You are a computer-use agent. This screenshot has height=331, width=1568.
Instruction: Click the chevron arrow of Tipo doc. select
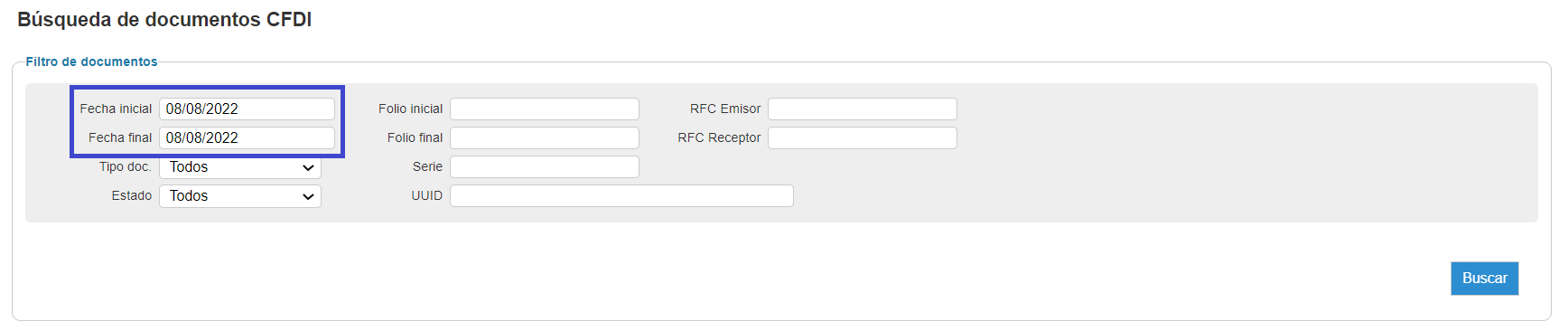point(308,168)
